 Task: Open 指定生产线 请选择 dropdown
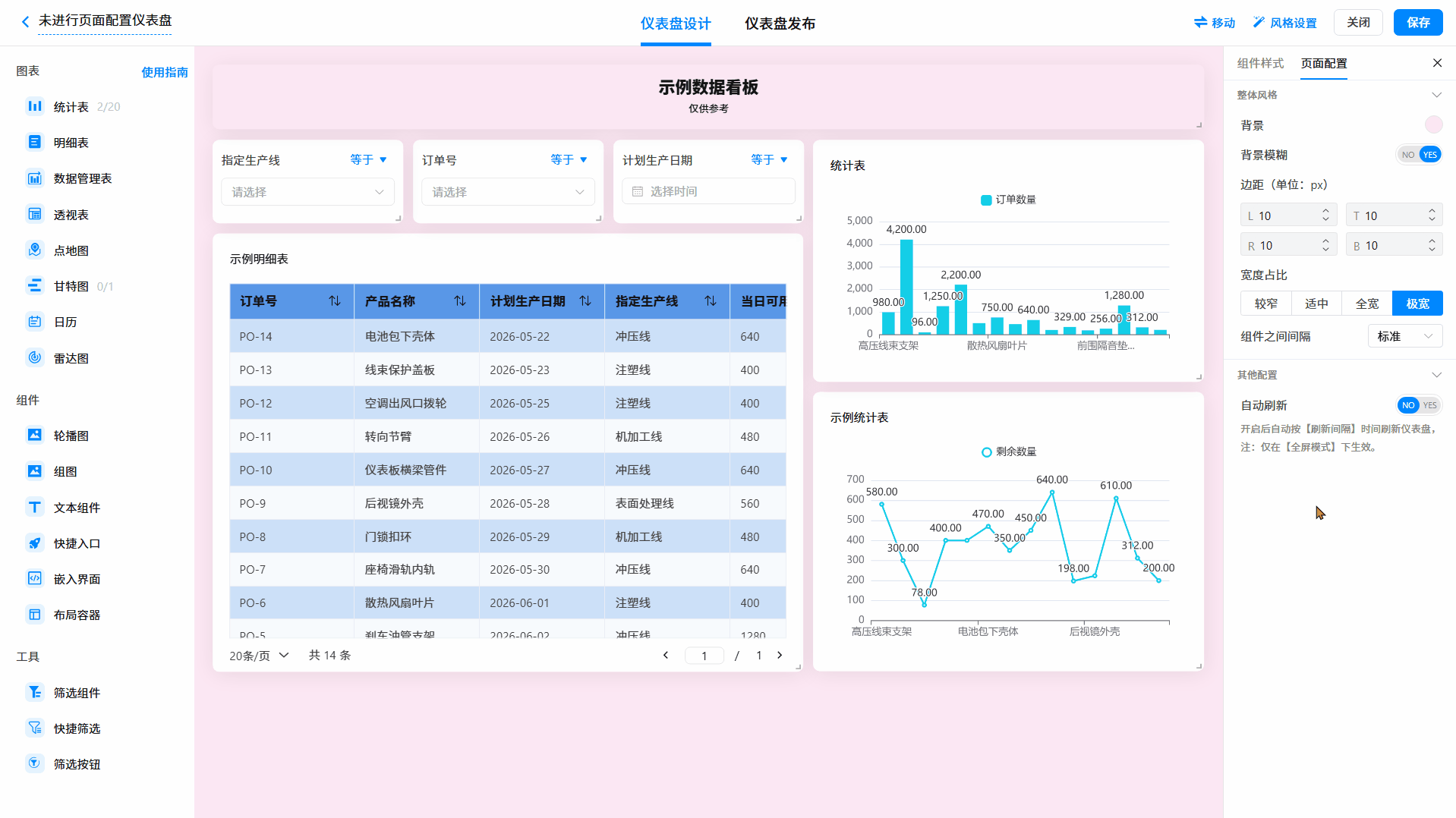(307, 192)
